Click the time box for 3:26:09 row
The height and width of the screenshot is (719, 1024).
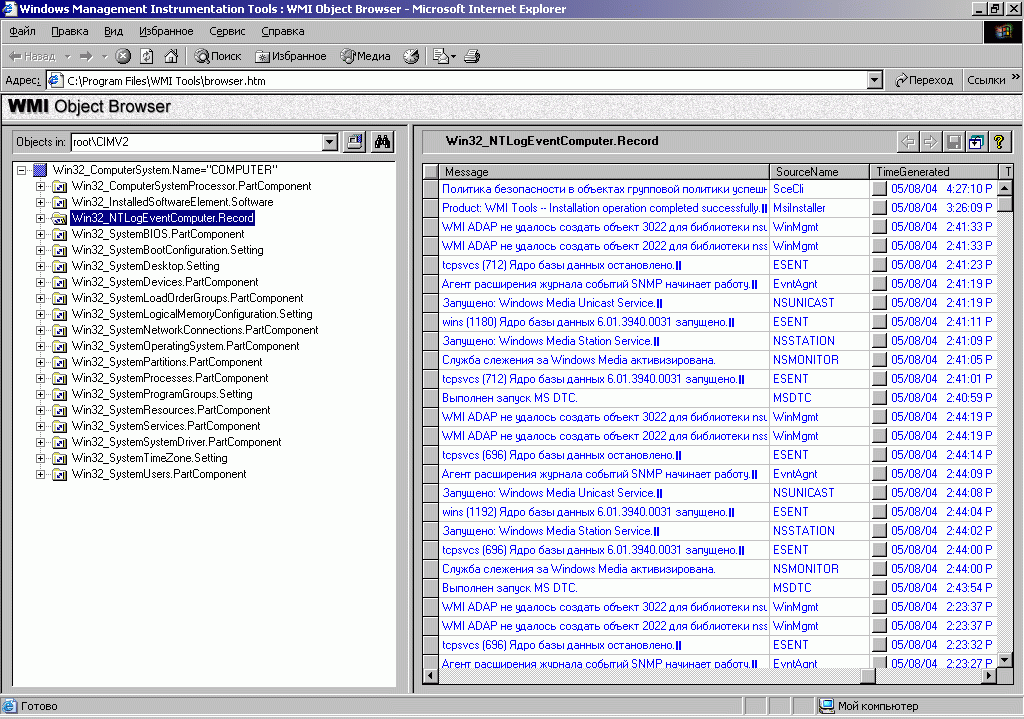(x=880, y=208)
